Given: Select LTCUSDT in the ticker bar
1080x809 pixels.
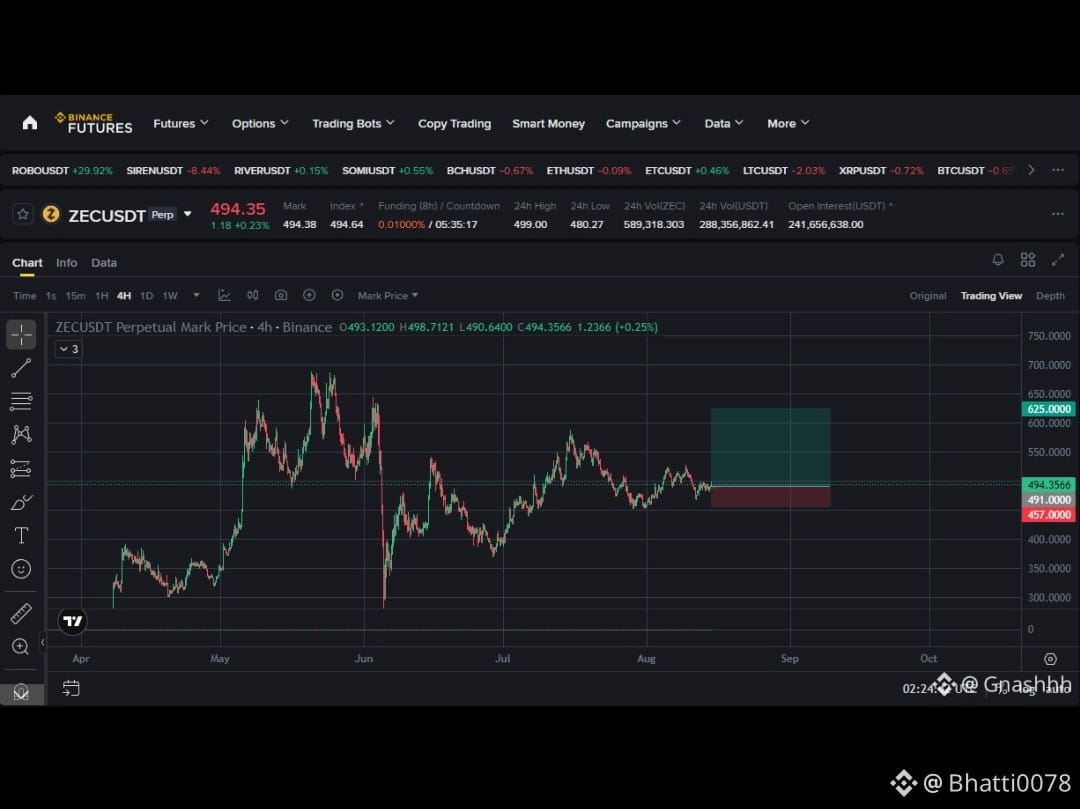Looking at the screenshot, I should 784,171.
